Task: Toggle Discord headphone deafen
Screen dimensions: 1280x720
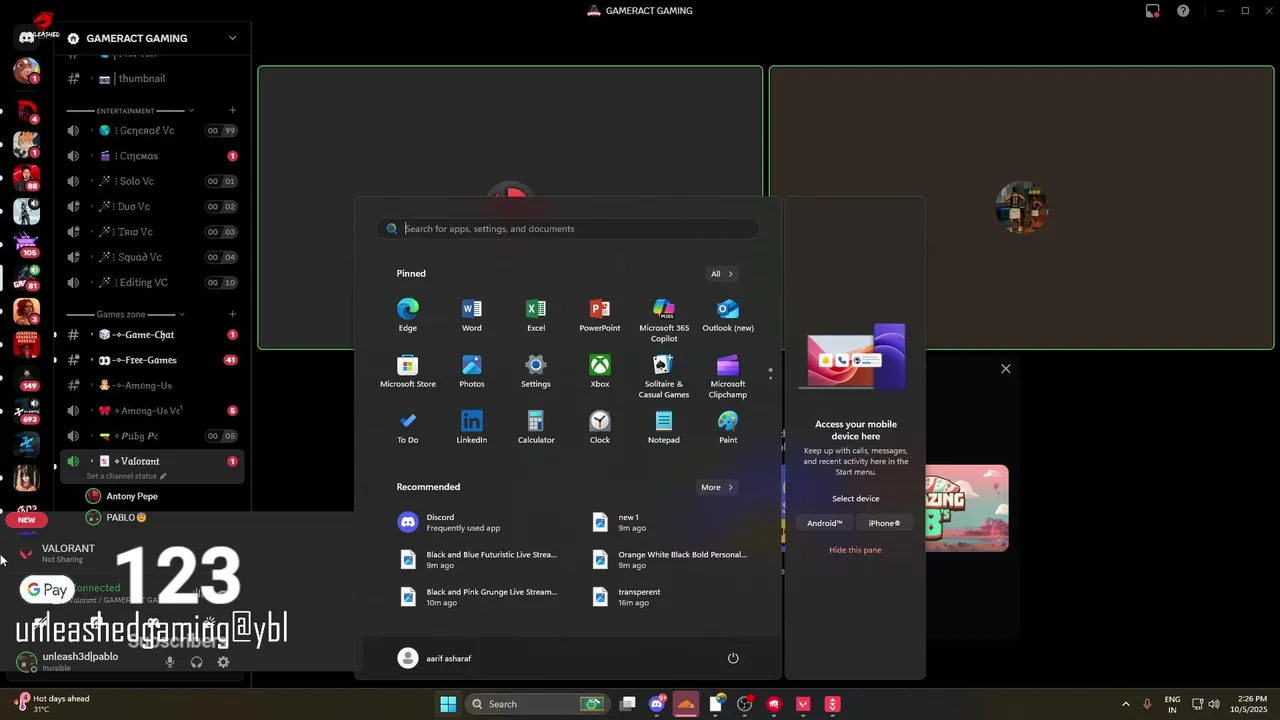Action: [x=197, y=662]
